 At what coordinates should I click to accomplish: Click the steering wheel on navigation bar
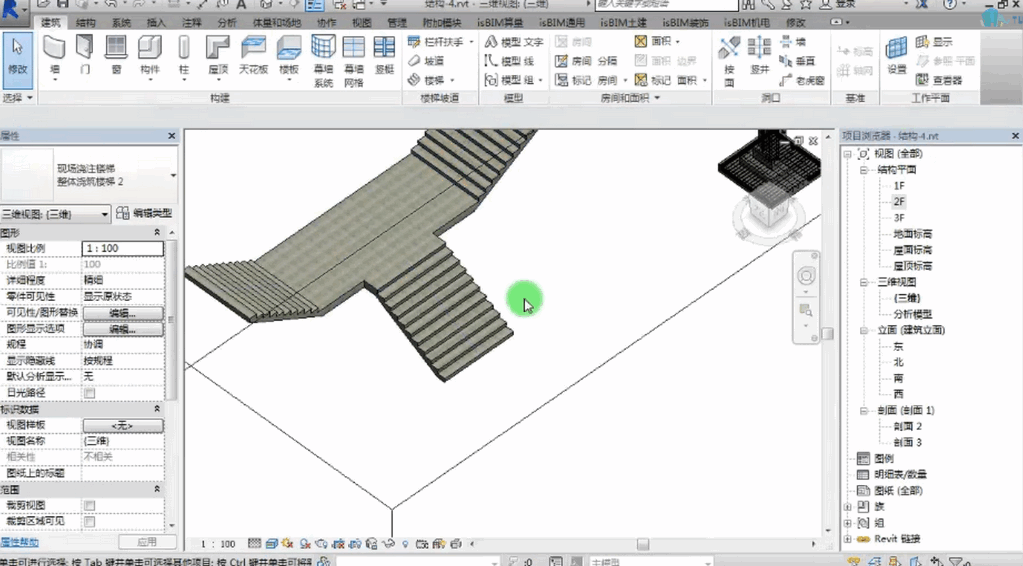[x=806, y=276]
